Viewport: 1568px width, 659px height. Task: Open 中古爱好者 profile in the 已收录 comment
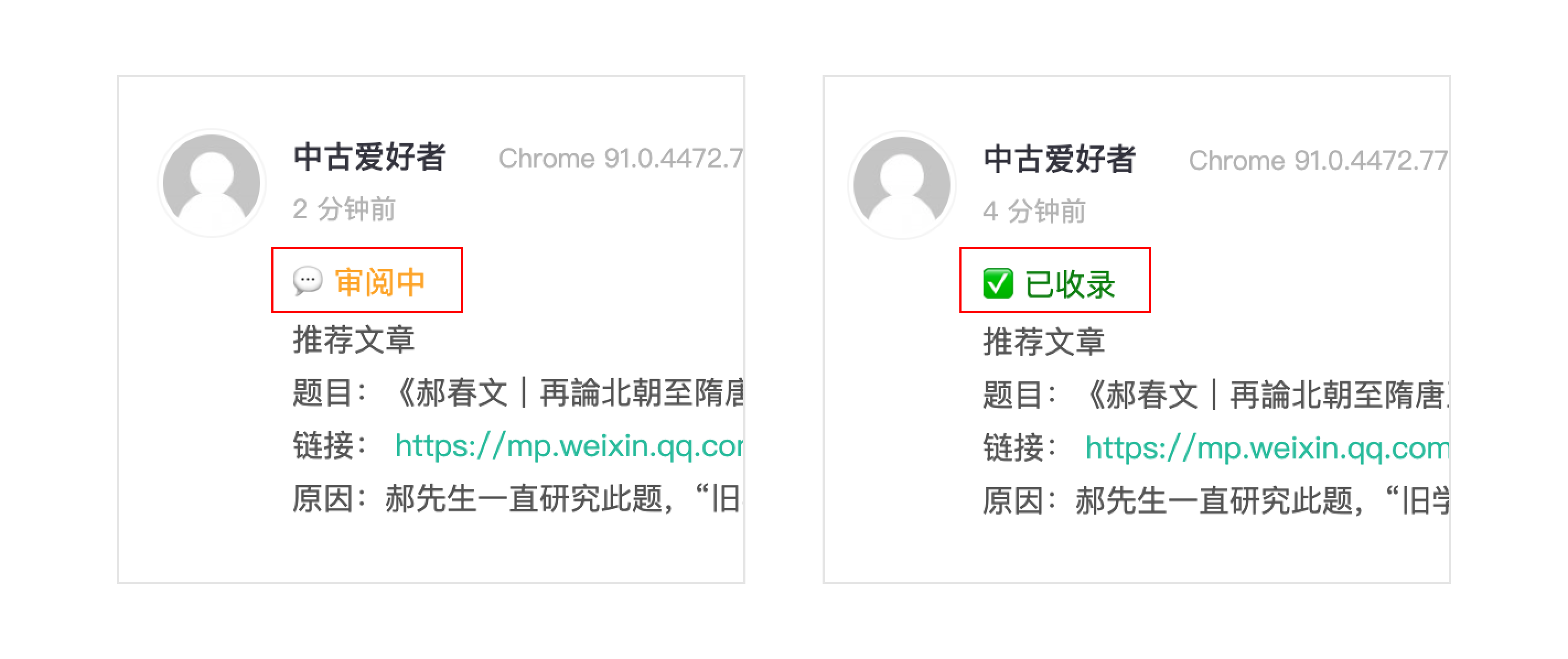1059,159
